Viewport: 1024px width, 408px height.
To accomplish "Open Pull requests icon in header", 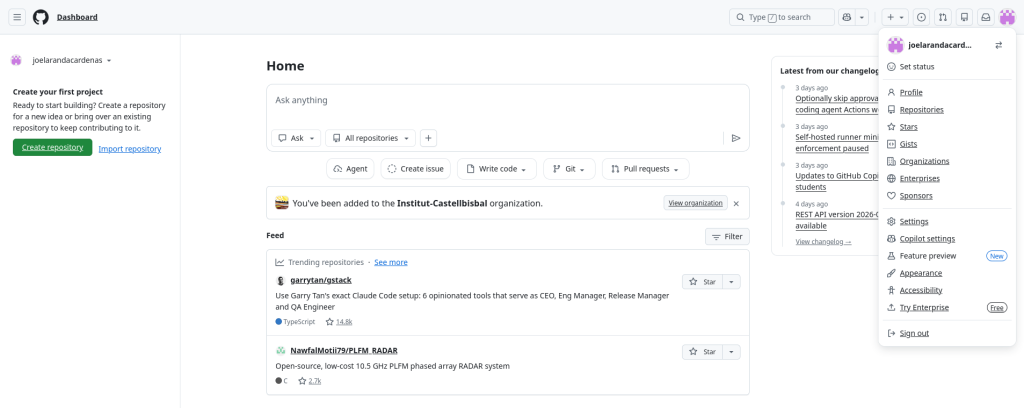I will point(943,17).
